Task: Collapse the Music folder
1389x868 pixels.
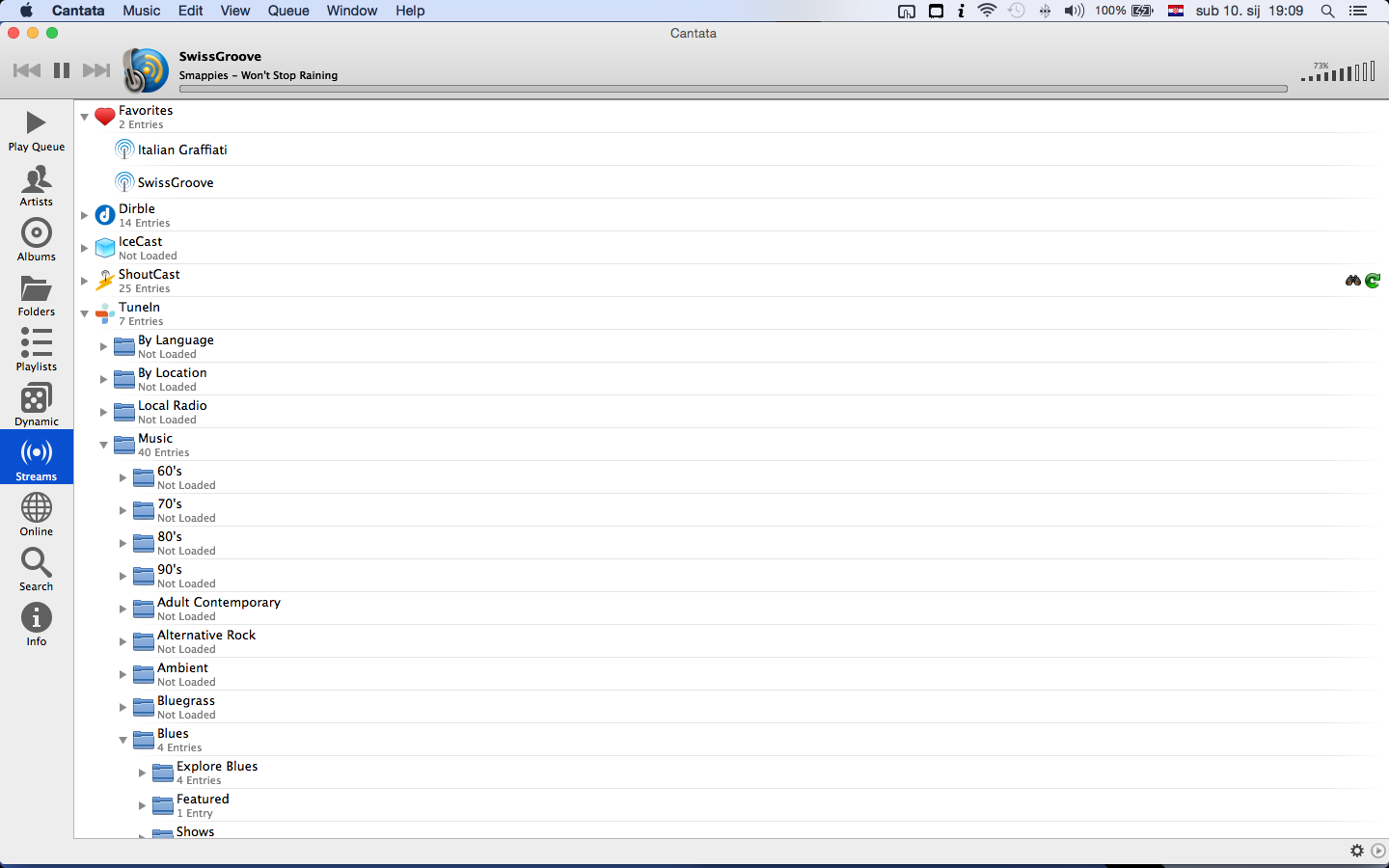Action: click(x=104, y=446)
